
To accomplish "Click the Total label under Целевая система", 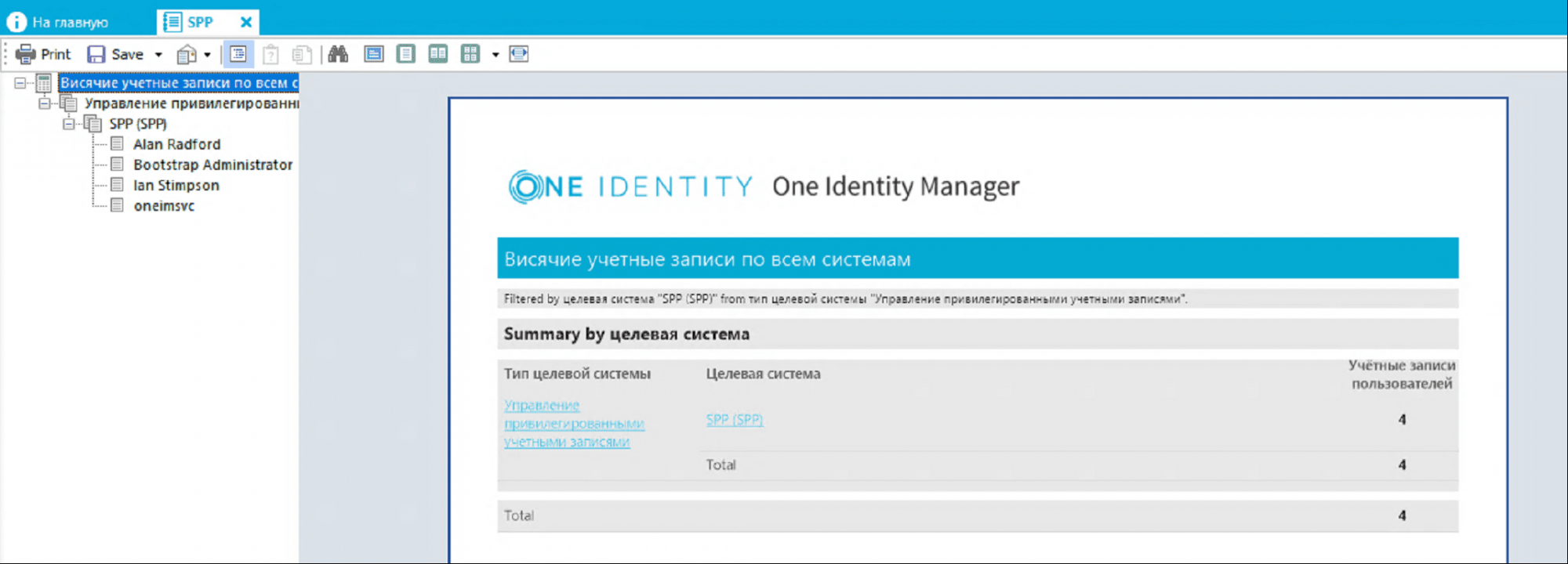I will [x=720, y=465].
